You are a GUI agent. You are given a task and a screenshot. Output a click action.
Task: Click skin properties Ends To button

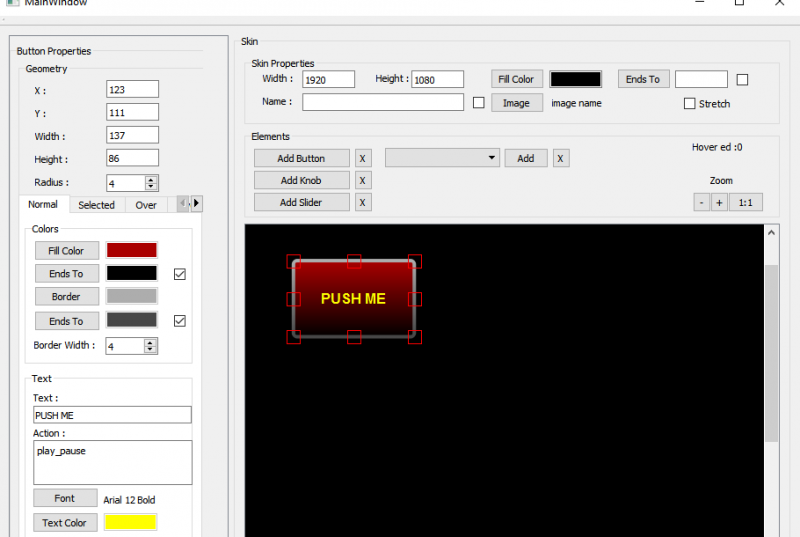[x=643, y=79]
